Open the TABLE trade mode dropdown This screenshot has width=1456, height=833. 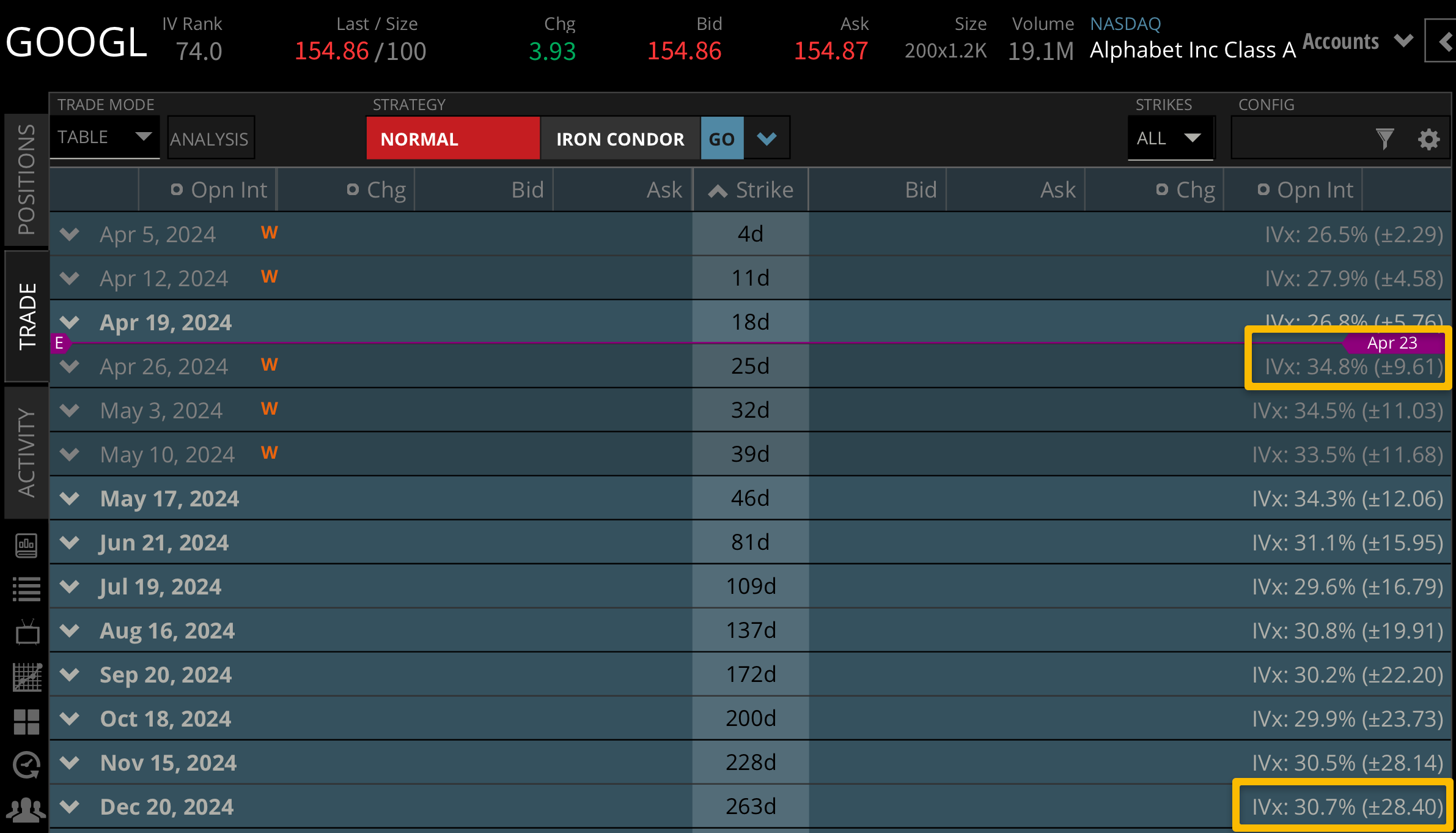[x=105, y=137]
